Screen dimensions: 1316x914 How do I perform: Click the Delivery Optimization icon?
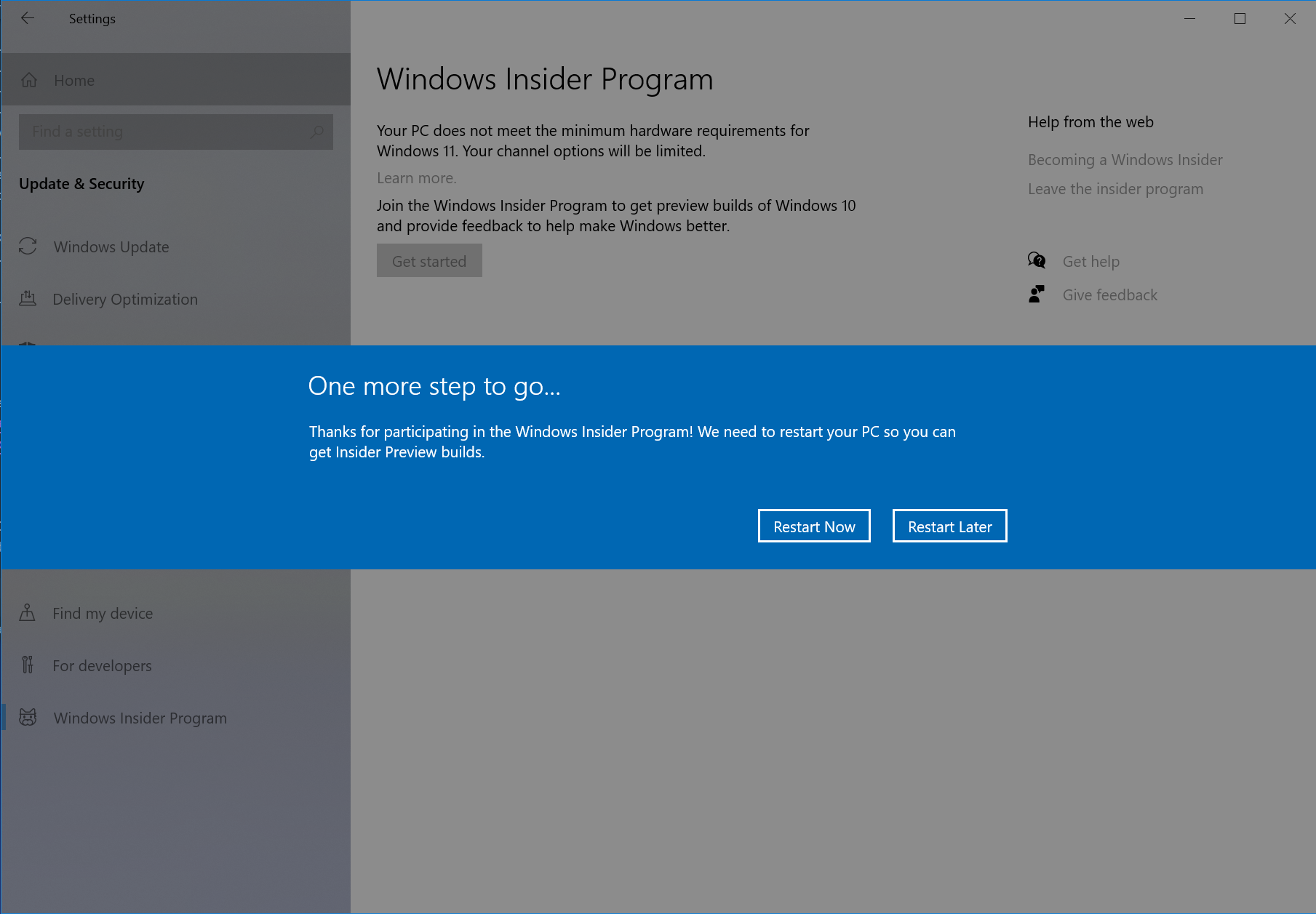point(28,299)
